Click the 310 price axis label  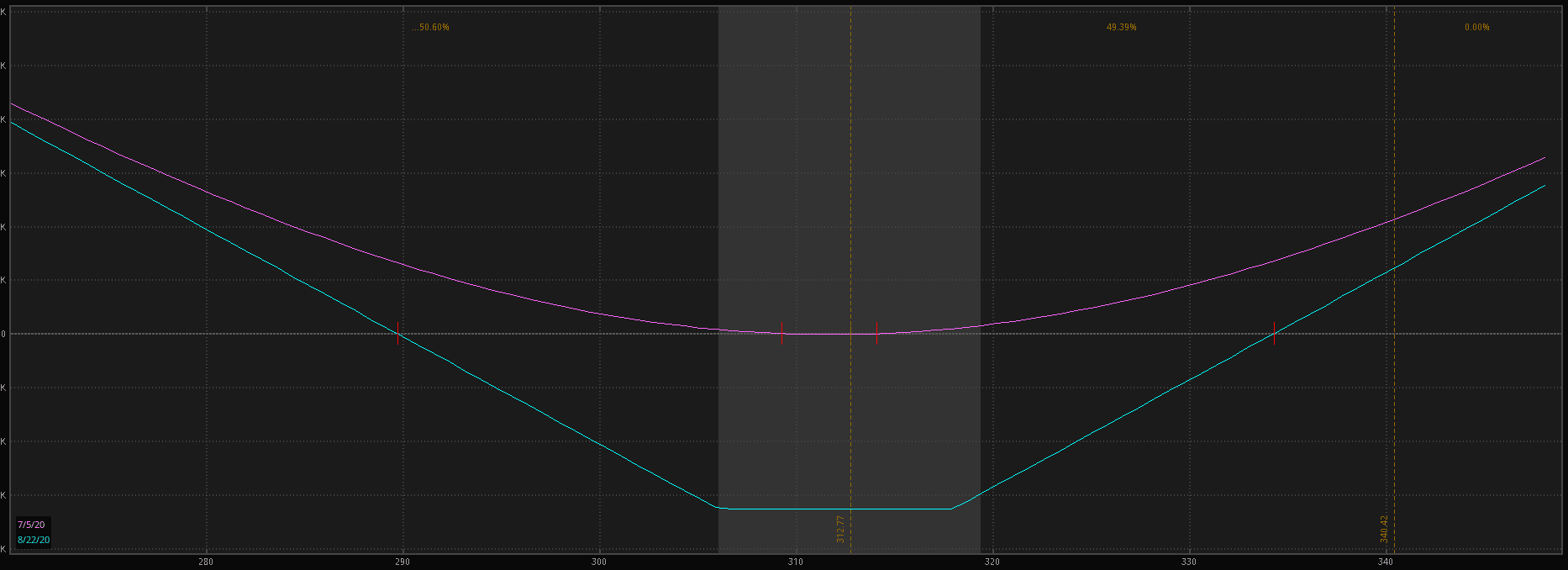pyautogui.click(x=796, y=562)
